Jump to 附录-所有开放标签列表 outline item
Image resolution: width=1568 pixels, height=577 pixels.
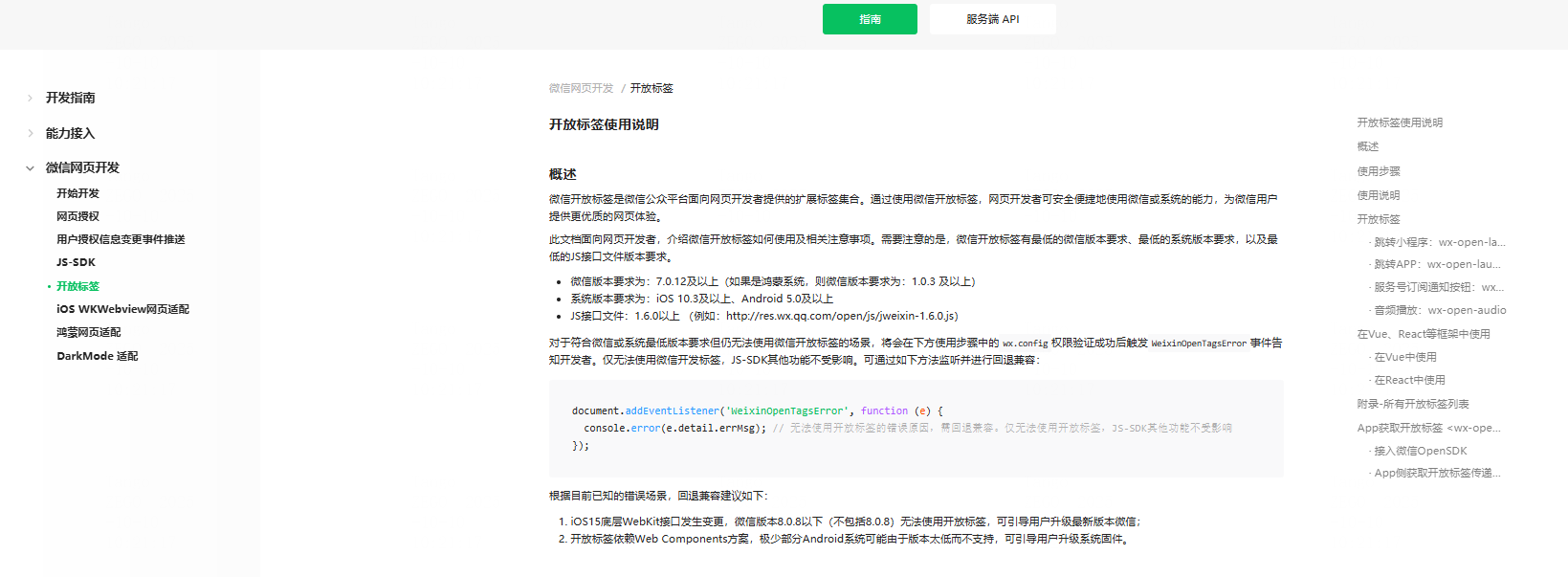pos(1413,404)
